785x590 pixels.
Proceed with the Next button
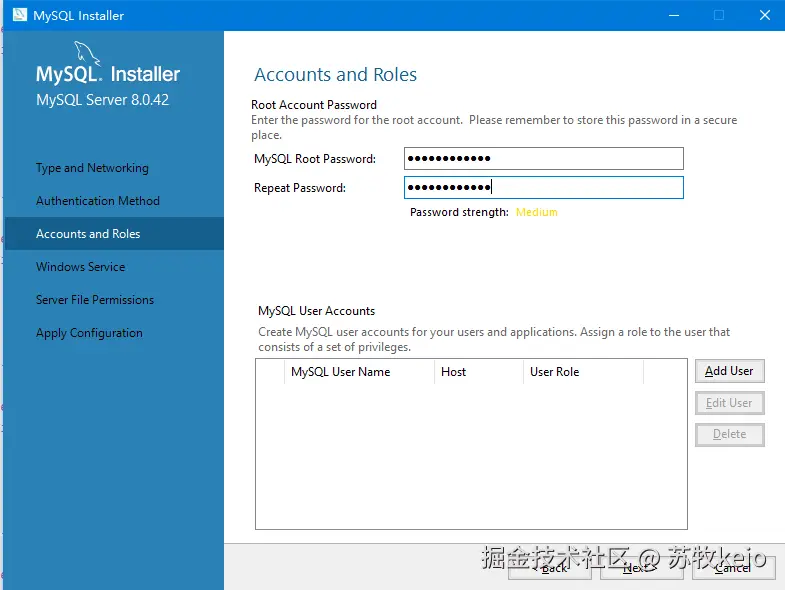click(641, 568)
